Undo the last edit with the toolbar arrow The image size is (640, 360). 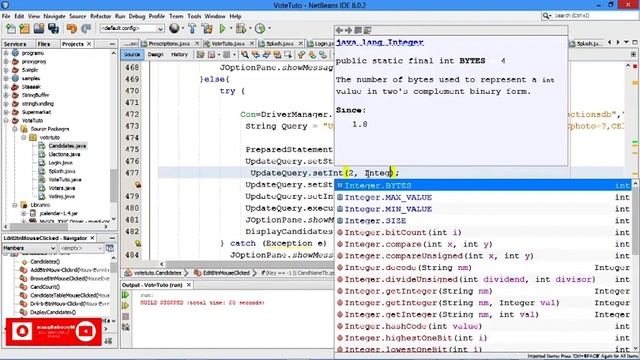[x=72, y=29]
